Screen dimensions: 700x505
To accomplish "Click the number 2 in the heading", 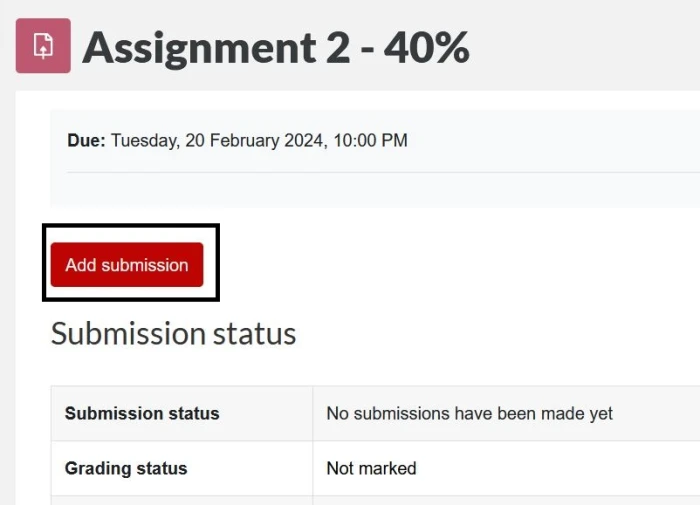I will click(x=338, y=47).
